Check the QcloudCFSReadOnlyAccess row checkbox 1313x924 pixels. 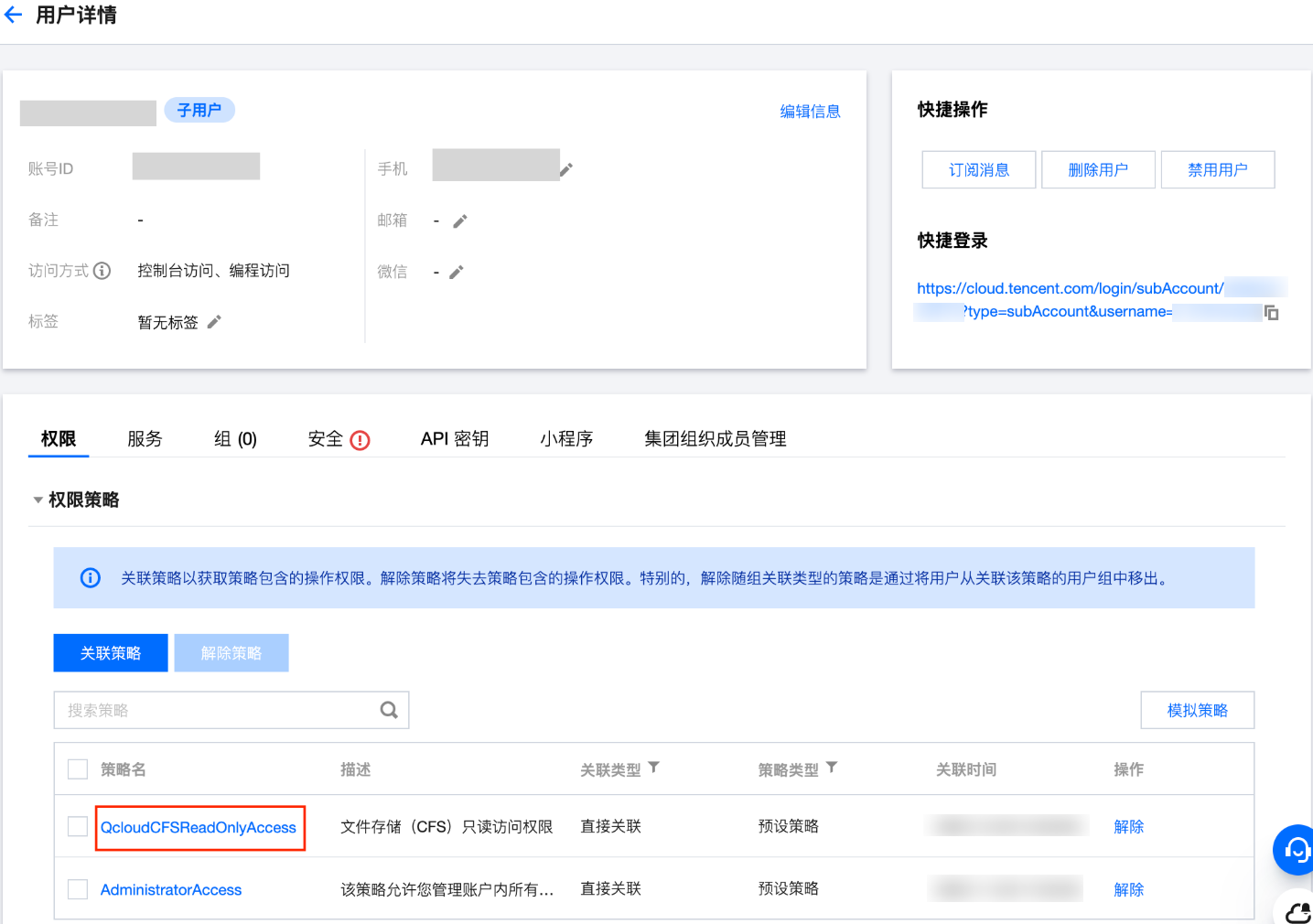click(78, 827)
